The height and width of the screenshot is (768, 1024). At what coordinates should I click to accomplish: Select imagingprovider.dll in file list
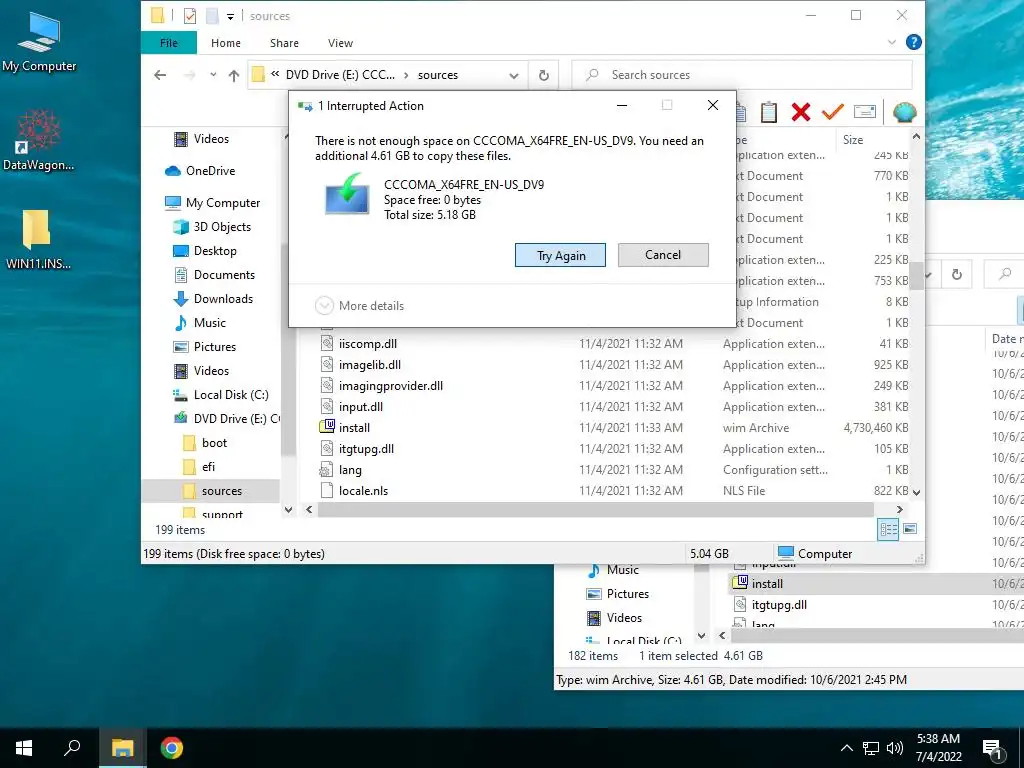point(391,385)
